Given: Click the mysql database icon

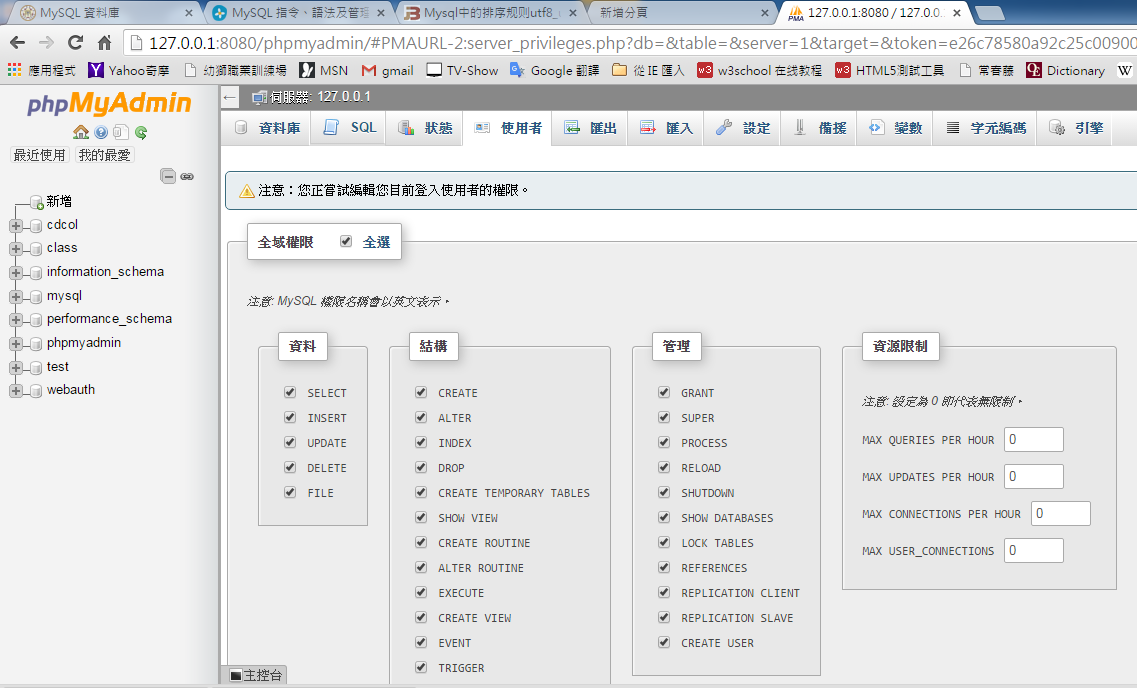Looking at the screenshot, I should tap(36, 297).
